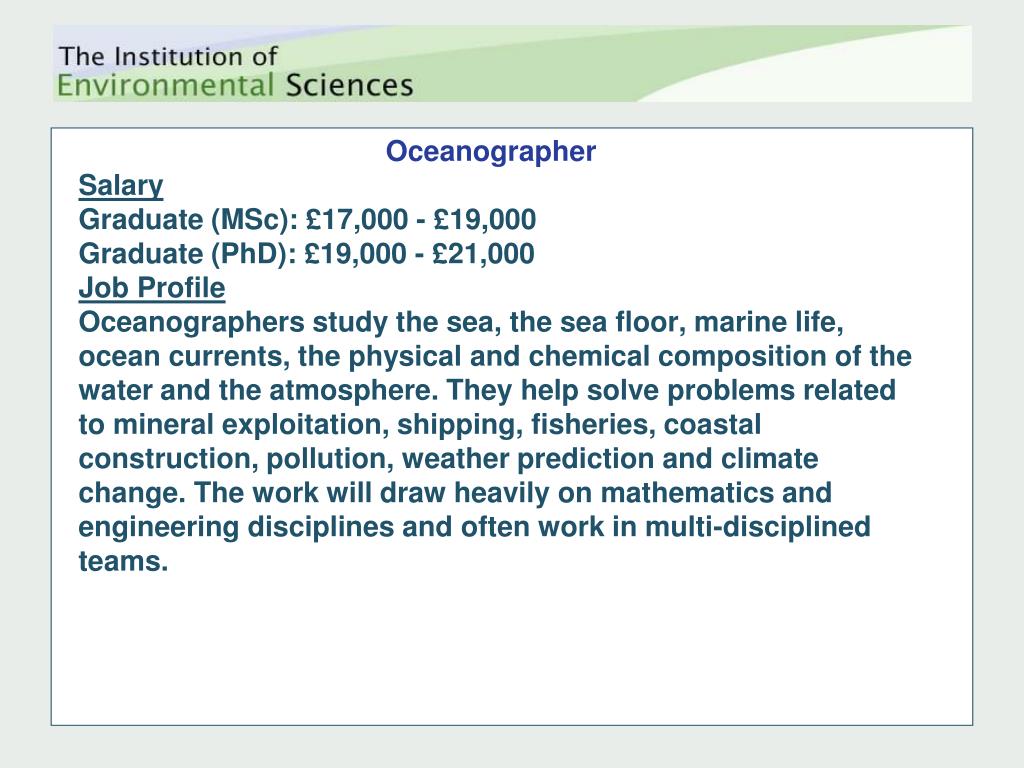This screenshot has height=768, width=1024.
Task: Select the underlined Job Profile heading
Action: [x=152, y=288]
